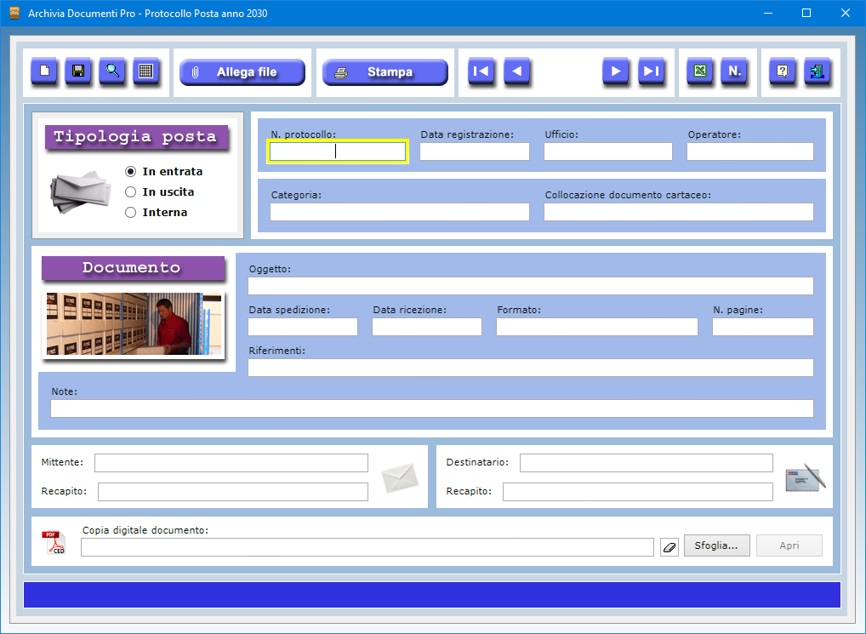
Task: Click the Formato input field
Action: pos(597,326)
